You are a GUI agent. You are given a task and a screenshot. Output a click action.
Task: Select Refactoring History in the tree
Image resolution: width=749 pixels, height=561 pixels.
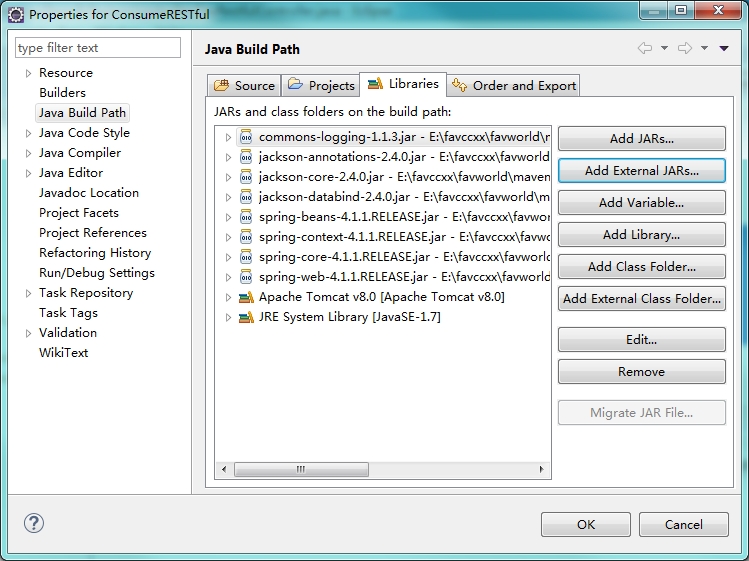pyautogui.click(x=95, y=253)
